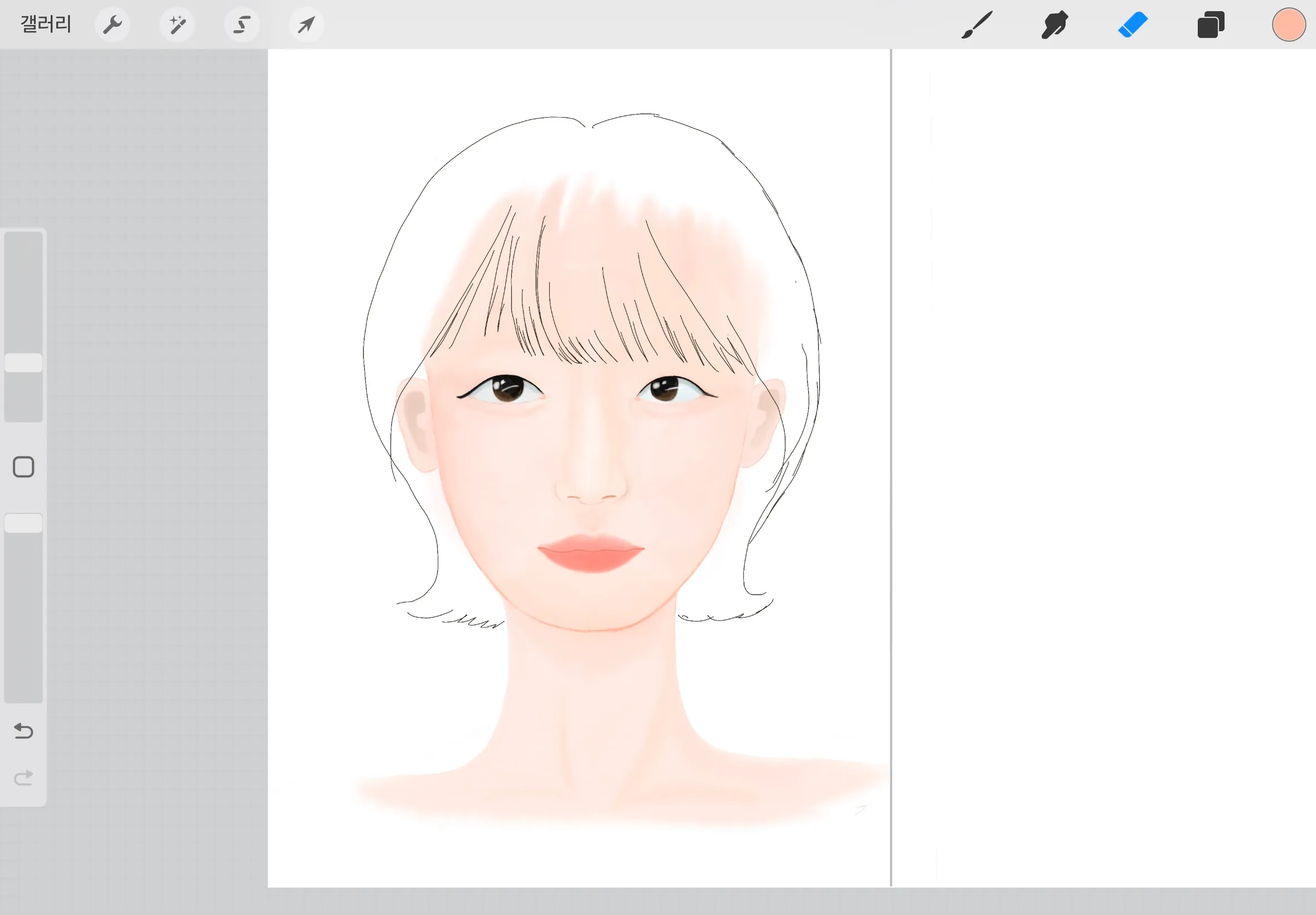Screen dimensions: 1316x915
Task: Select the Smudge finger tool
Action: click(x=1054, y=25)
